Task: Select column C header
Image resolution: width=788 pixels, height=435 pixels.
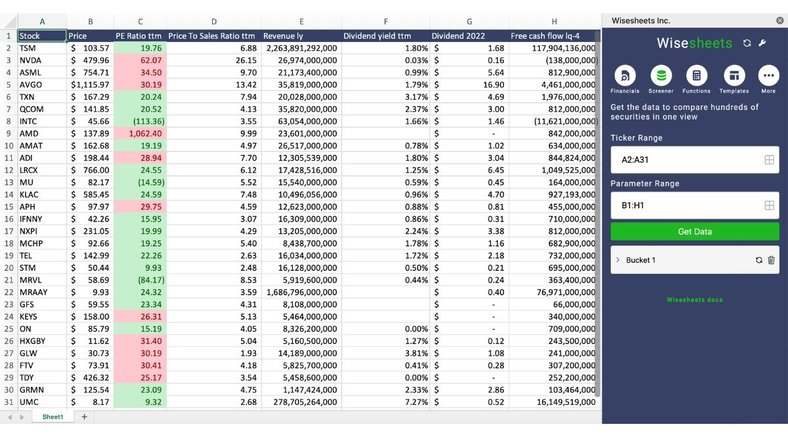Action: tap(140, 22)
